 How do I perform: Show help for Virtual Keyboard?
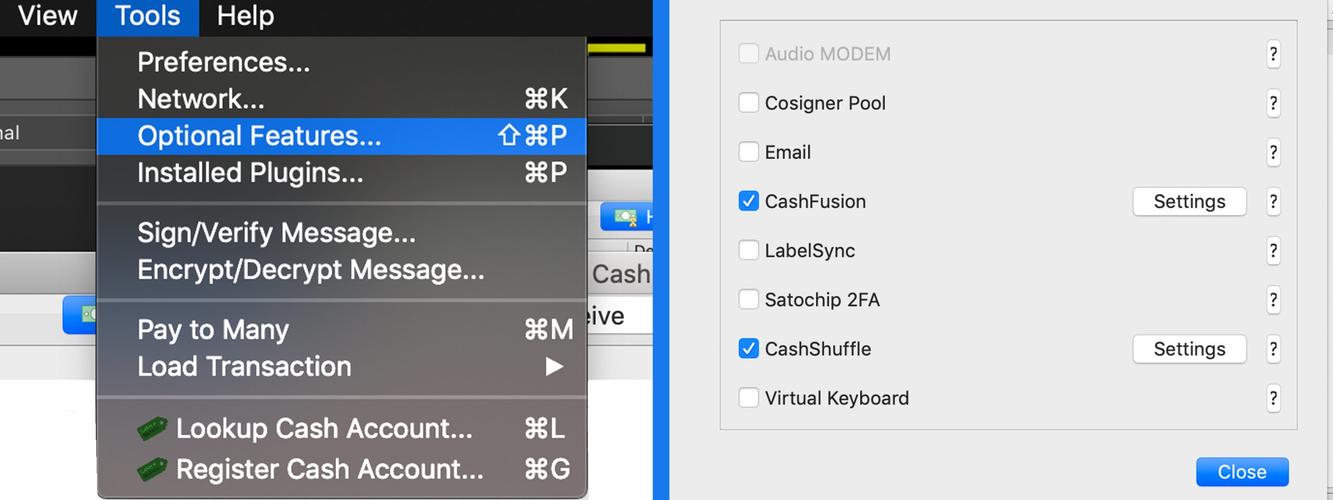pos(1273,397)
